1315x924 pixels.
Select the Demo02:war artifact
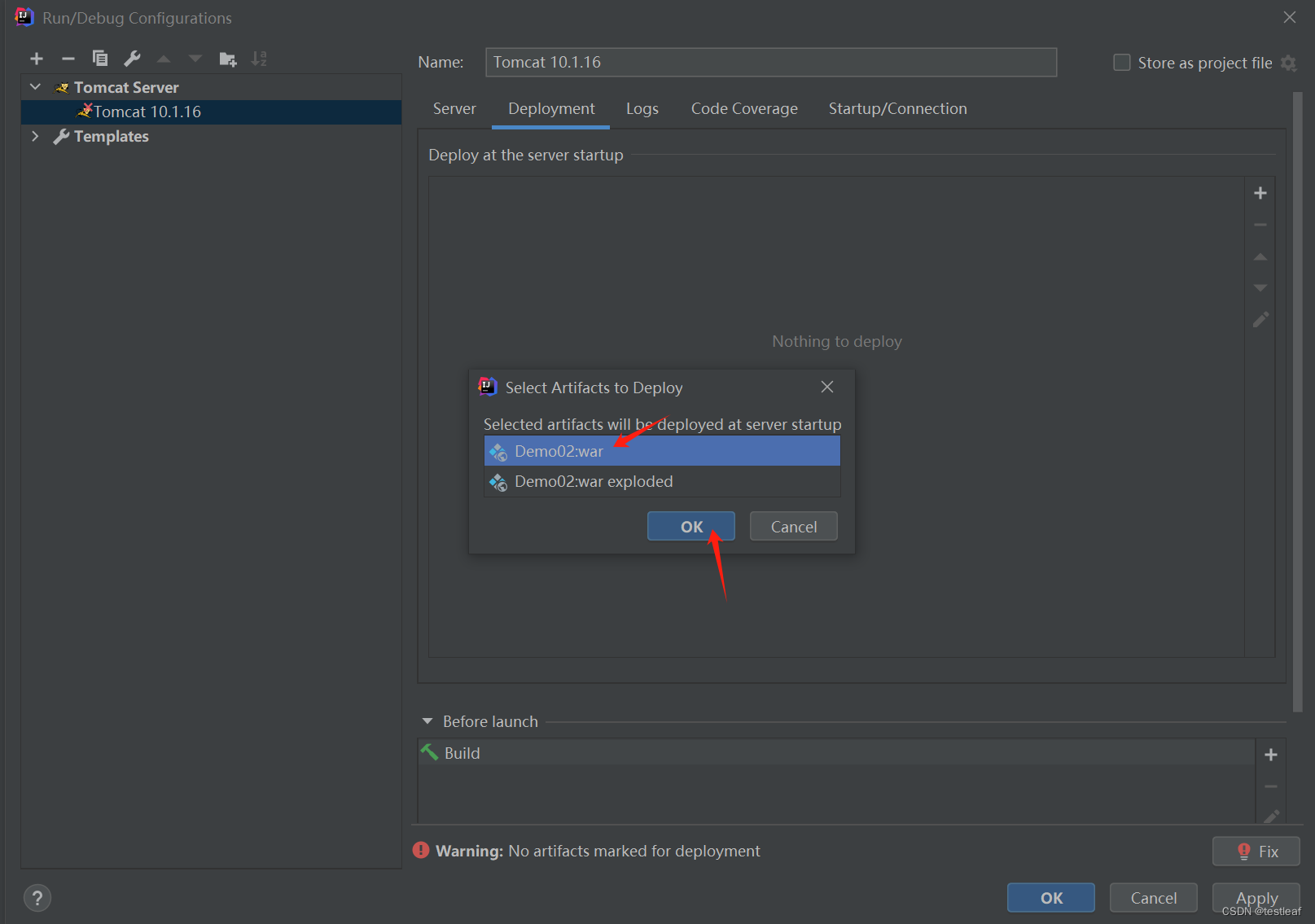[662, 451]
